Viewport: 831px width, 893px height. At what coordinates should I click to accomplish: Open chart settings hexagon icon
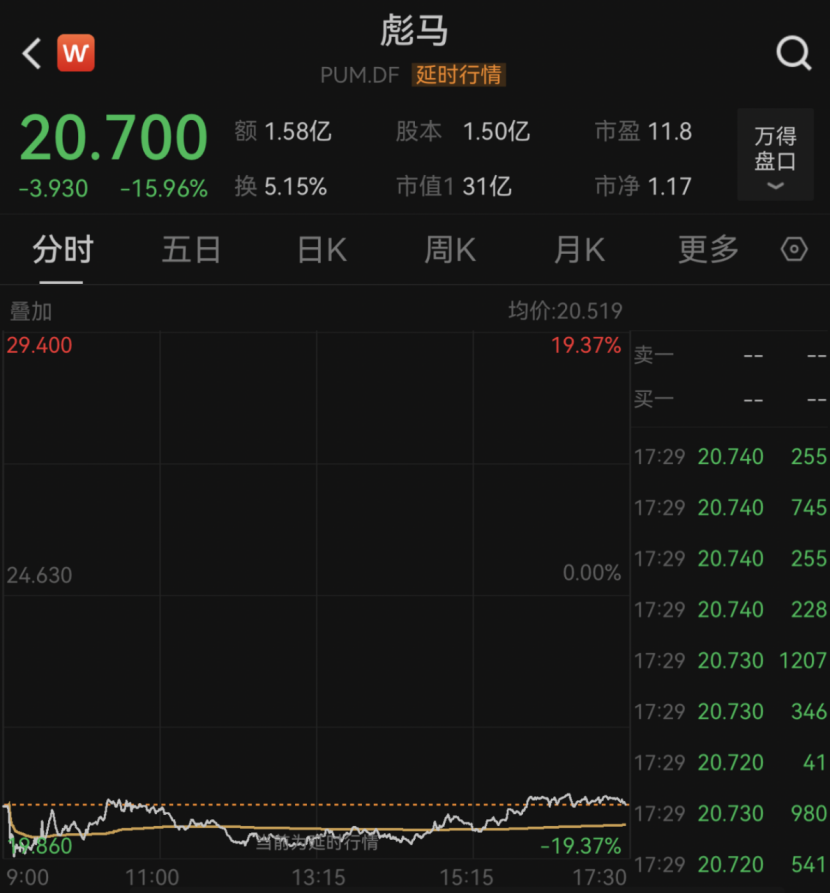(x=794, y=249)
